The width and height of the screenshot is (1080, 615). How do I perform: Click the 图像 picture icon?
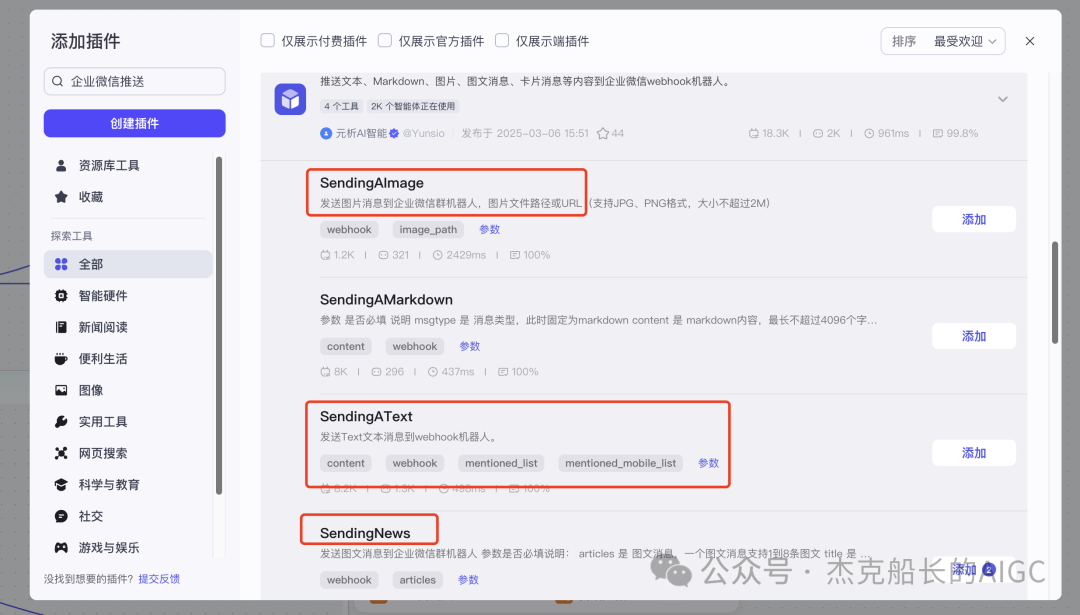click(61, 390)
